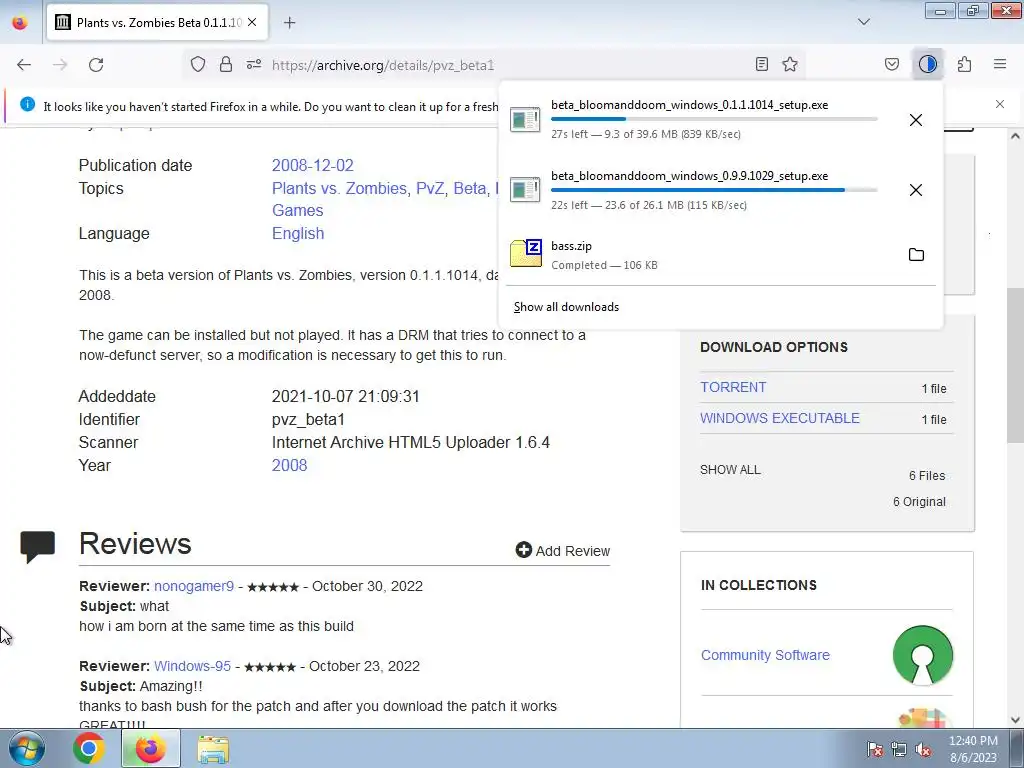
Task: Open the 2008-12-02 publication date link
Action: 313,165
